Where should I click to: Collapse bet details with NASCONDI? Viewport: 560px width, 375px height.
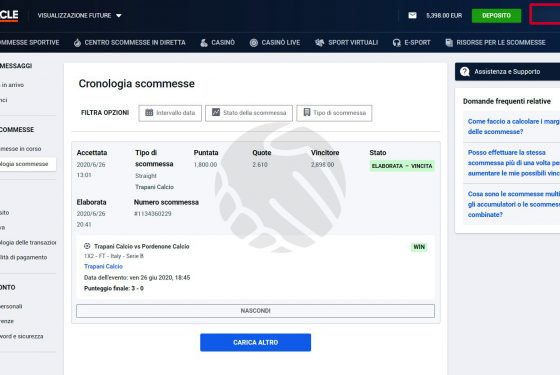click(x=255, y=311)
